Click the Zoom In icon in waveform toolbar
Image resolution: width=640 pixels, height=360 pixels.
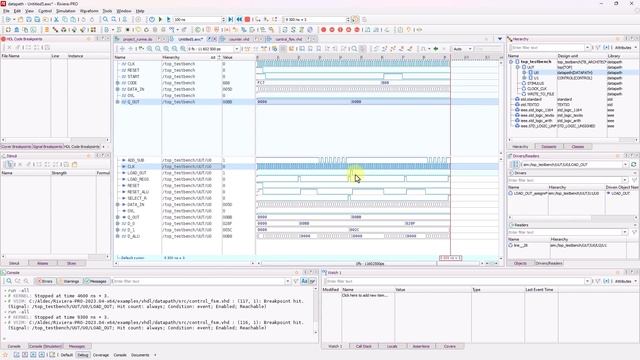[150, 49]
